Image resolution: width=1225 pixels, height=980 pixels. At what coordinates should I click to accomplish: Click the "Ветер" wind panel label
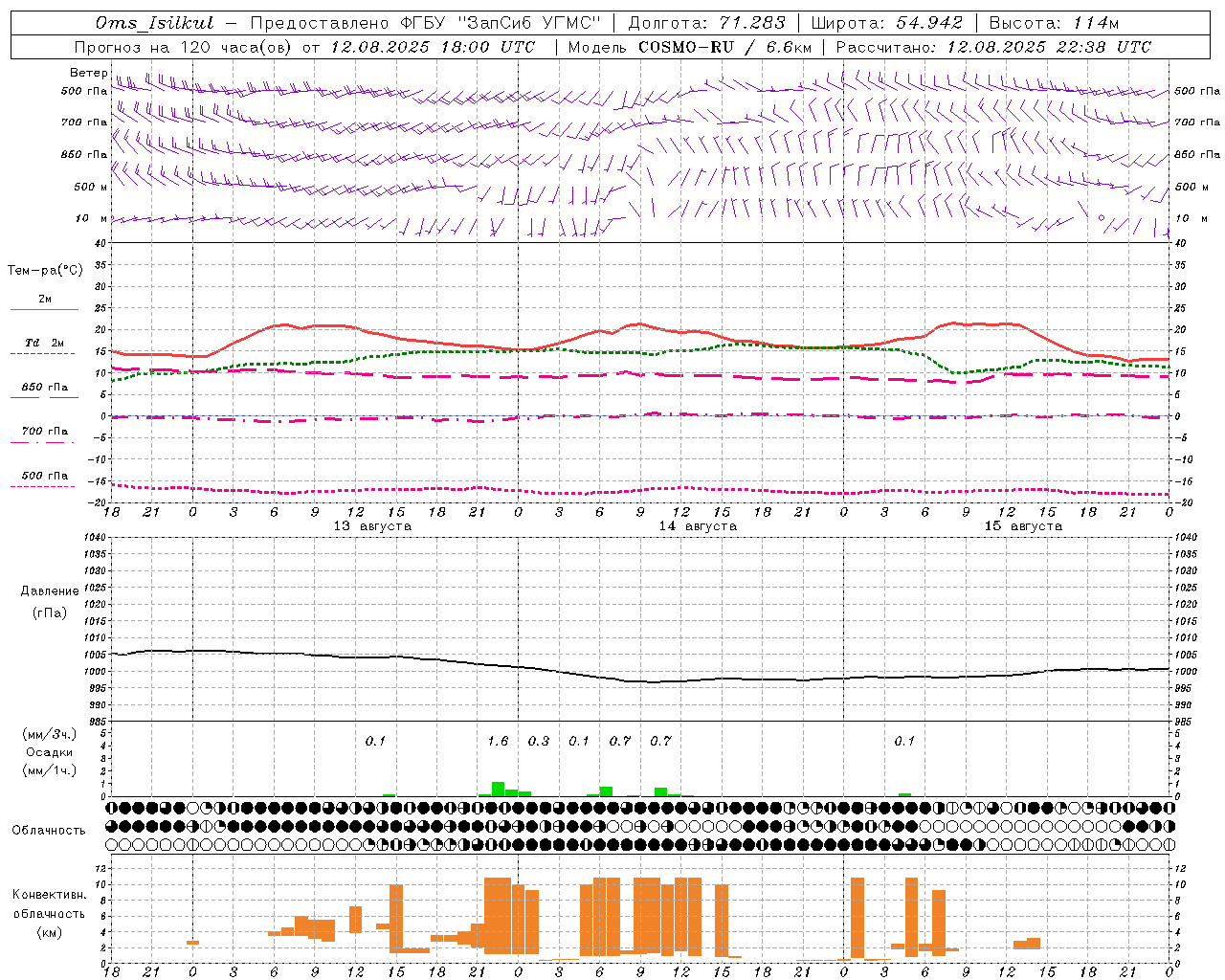pyautogui.click(x=89, y=73)
